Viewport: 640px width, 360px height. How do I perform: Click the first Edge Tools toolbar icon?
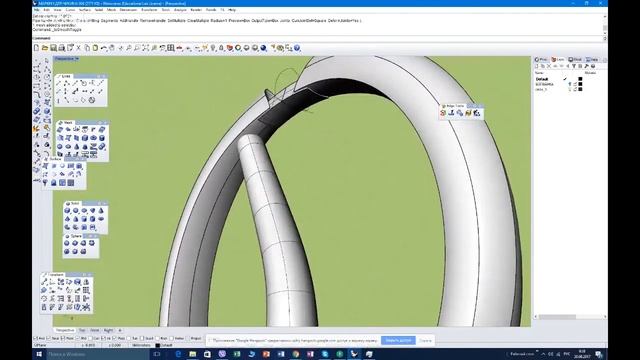pyautogui.click(x=443, y=113)
